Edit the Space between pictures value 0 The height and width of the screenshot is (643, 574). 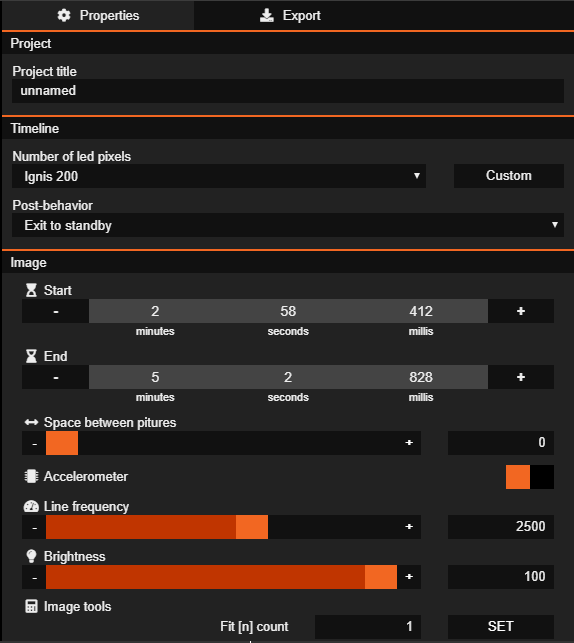click(x=501, y=443)
